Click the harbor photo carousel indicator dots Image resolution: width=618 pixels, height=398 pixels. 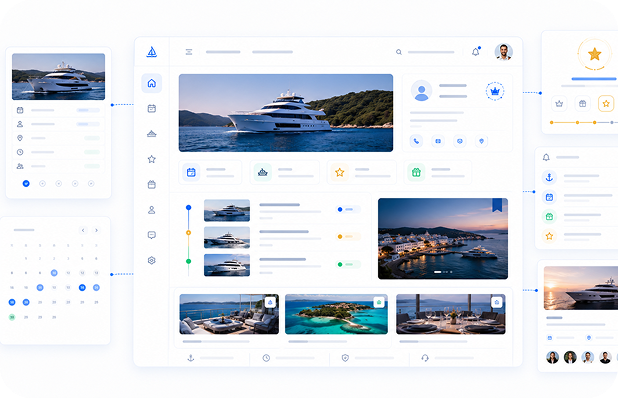(x=443, y=272)
